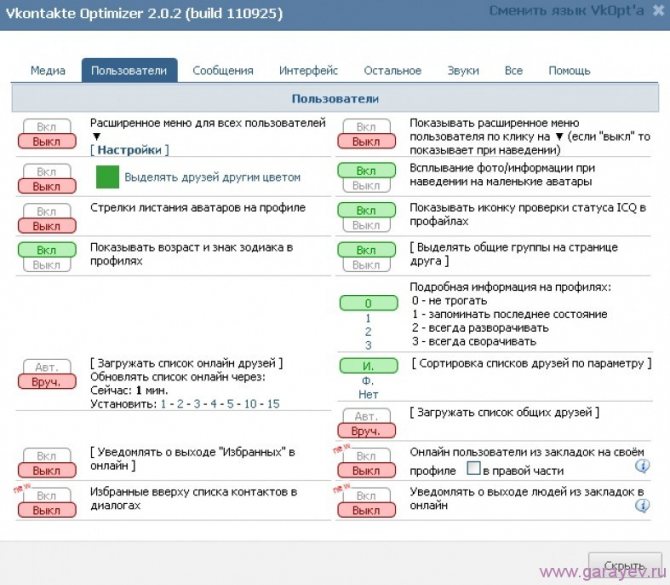Enable Вкл for bookmarked online users on profile

pyautogui.click(x=366, y=456)
